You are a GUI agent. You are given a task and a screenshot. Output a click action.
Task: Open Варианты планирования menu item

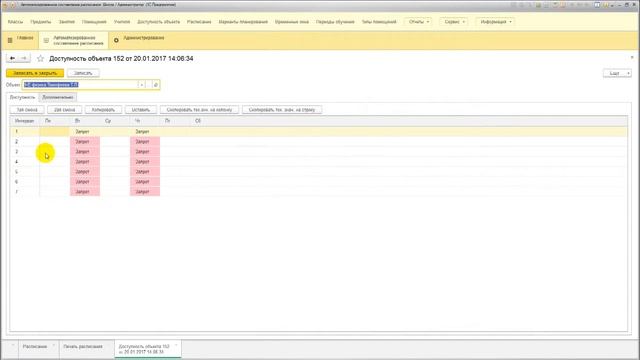coord(243,22)
